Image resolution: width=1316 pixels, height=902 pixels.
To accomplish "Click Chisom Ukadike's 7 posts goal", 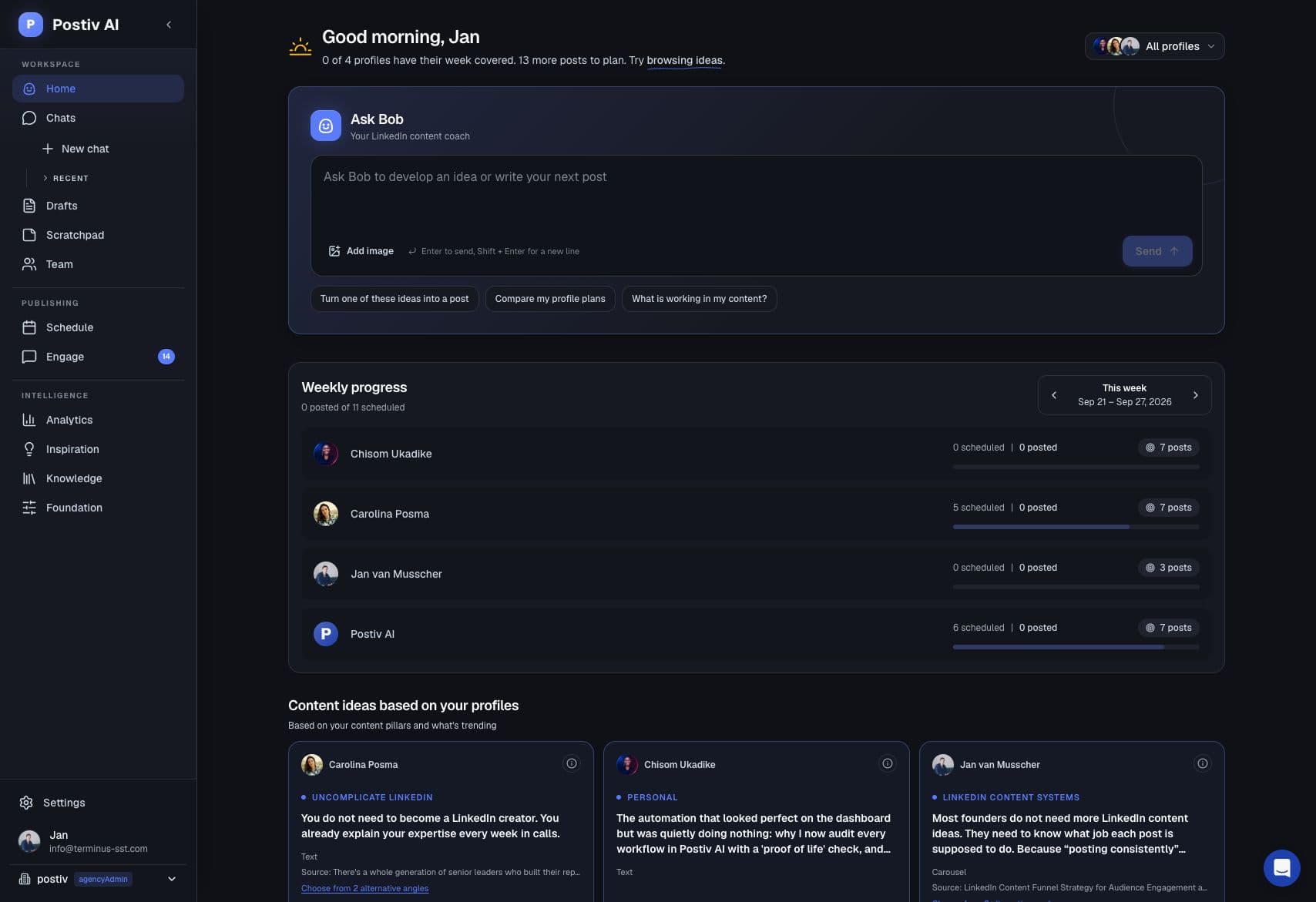I will click(x=1169, y=448).
